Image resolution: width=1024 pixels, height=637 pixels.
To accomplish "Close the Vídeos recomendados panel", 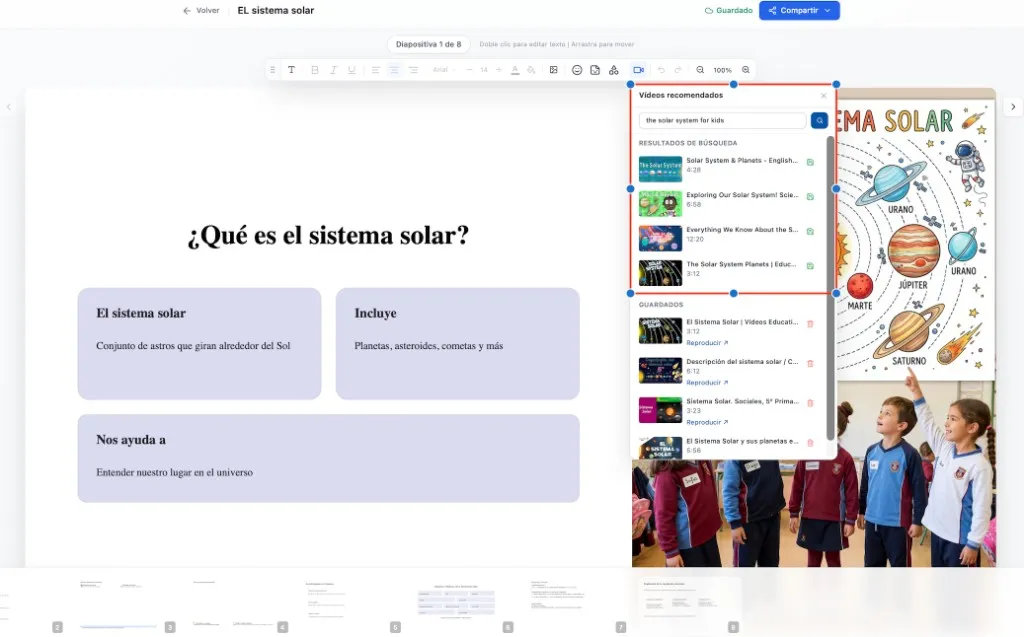I will coord(824,95).
